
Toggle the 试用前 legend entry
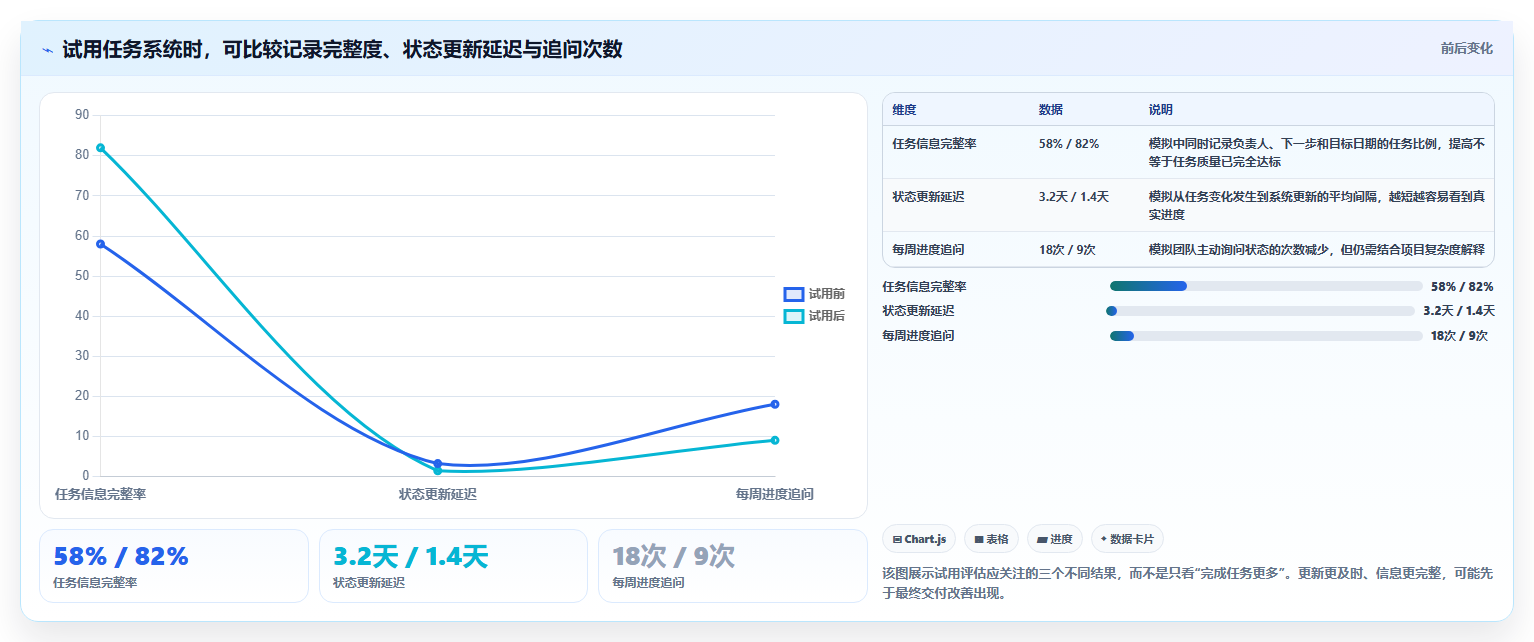[x=814, y=294]
